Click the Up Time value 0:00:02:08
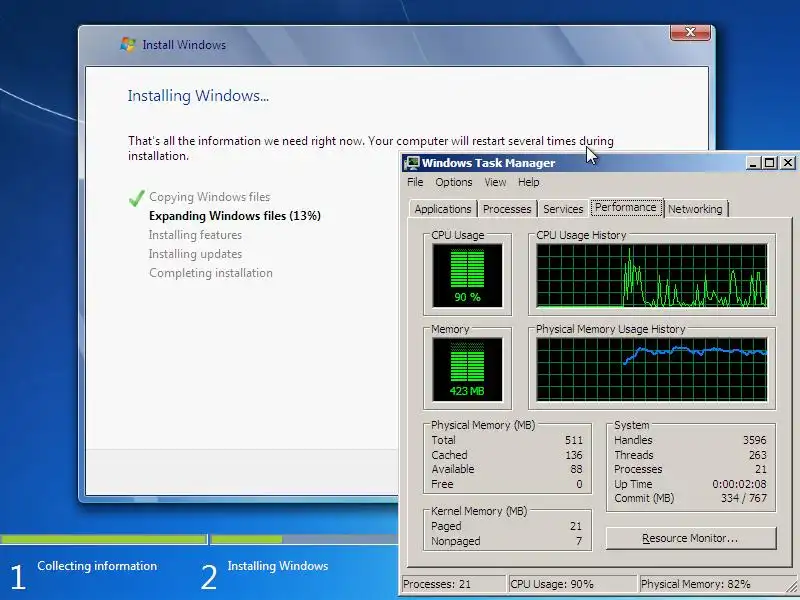This screenshot has height=600, width=800. pos(739,484)
